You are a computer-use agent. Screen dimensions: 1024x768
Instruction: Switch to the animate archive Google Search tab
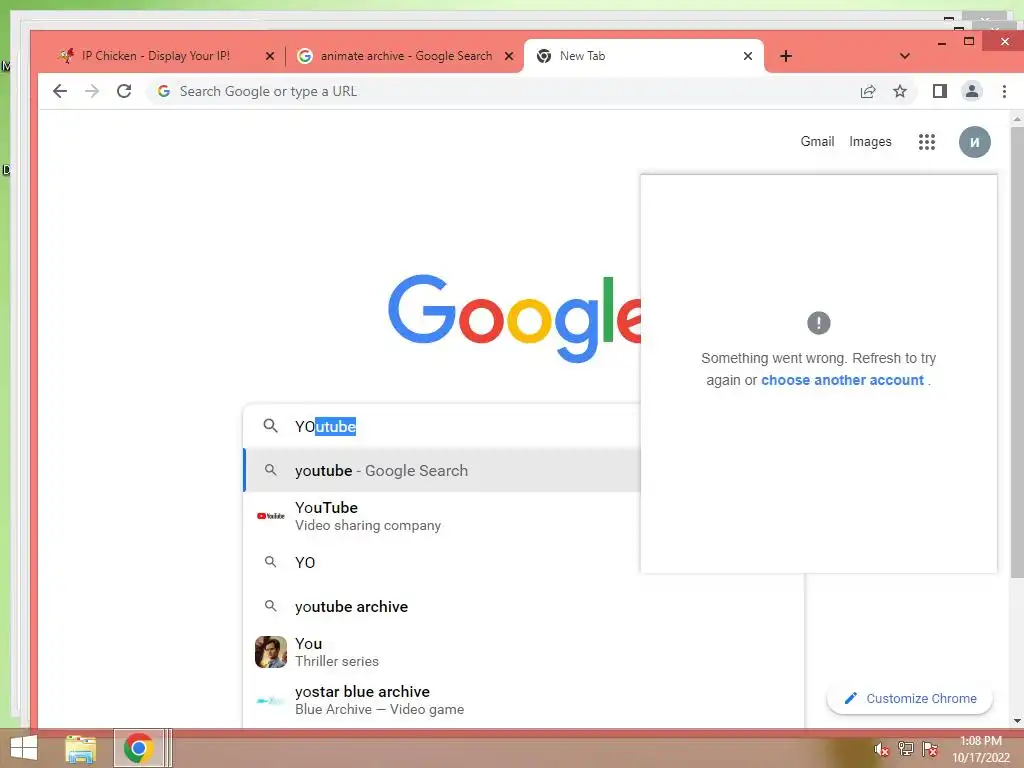[x=405, y=56]
